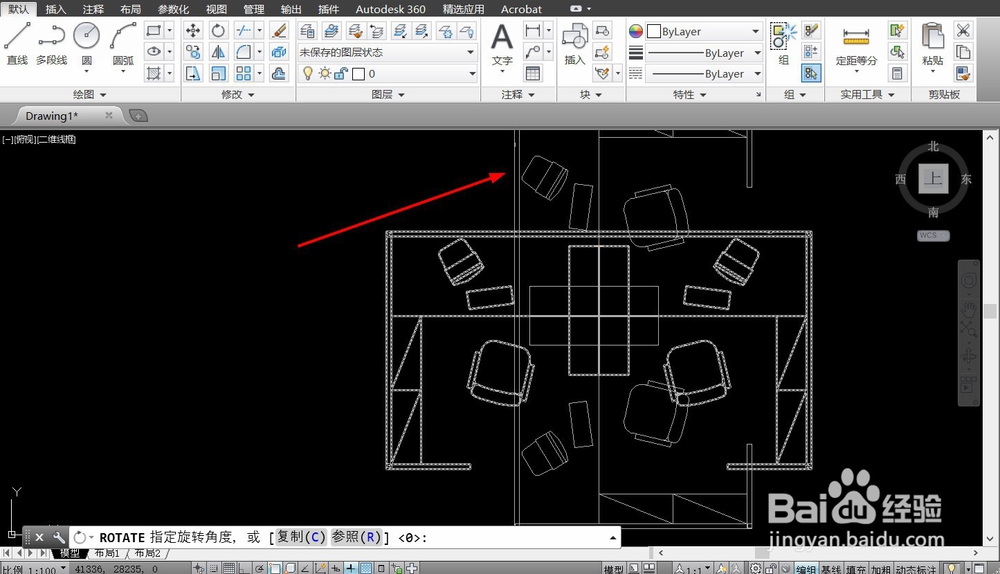
Task: Click the Paste (粘贴) icon
Action: pyautogui.click(x=932, y=43)
